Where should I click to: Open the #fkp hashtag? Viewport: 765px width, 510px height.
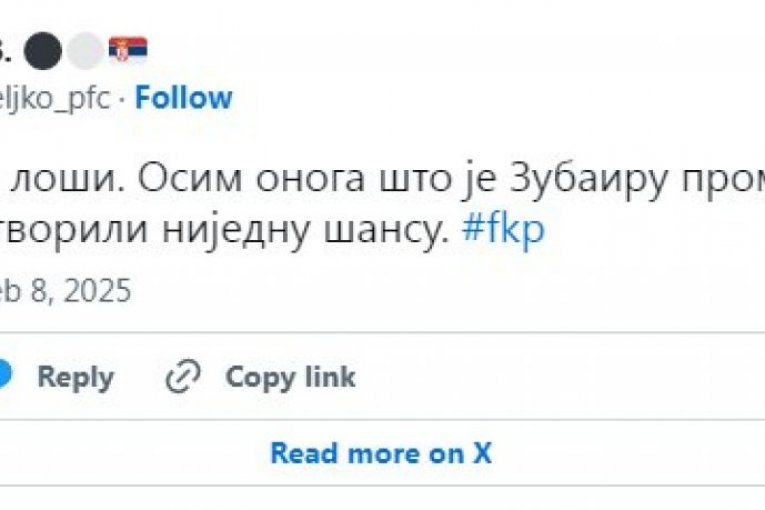[x=503, y=228]
